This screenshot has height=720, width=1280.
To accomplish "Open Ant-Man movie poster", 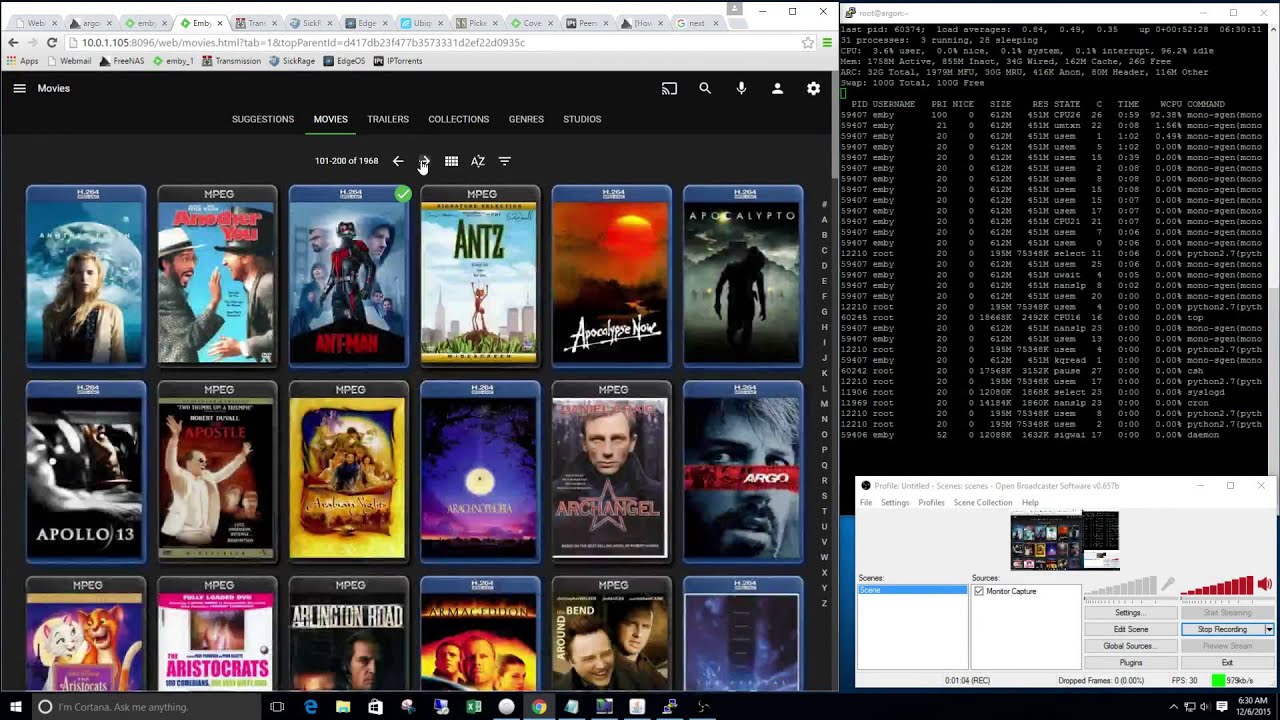I will tap(348, 276).
